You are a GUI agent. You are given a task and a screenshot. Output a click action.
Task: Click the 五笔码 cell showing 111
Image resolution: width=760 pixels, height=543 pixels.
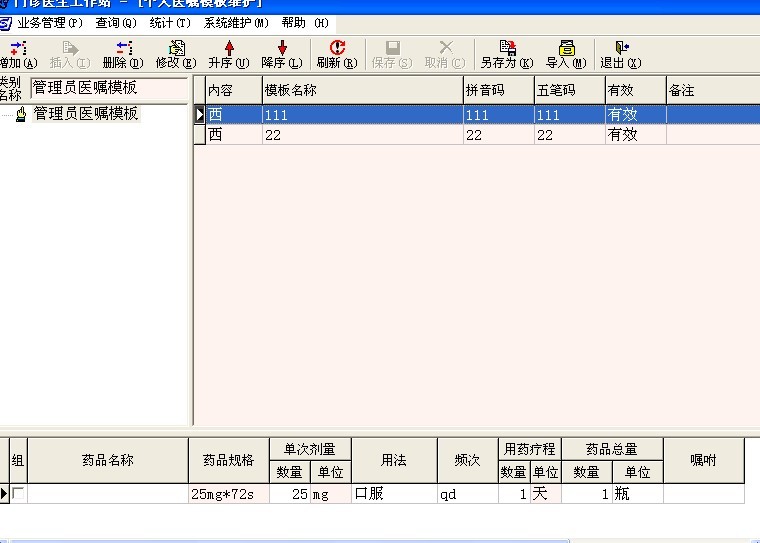pos(570,115)
